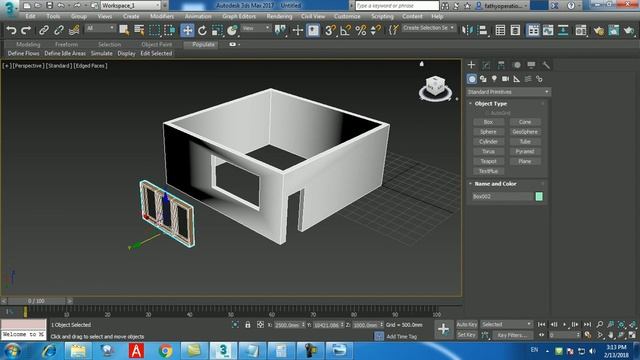This screenshot has height=360, width=640.
Task: Activate the Select Object tool
Action: coord(124,30)
